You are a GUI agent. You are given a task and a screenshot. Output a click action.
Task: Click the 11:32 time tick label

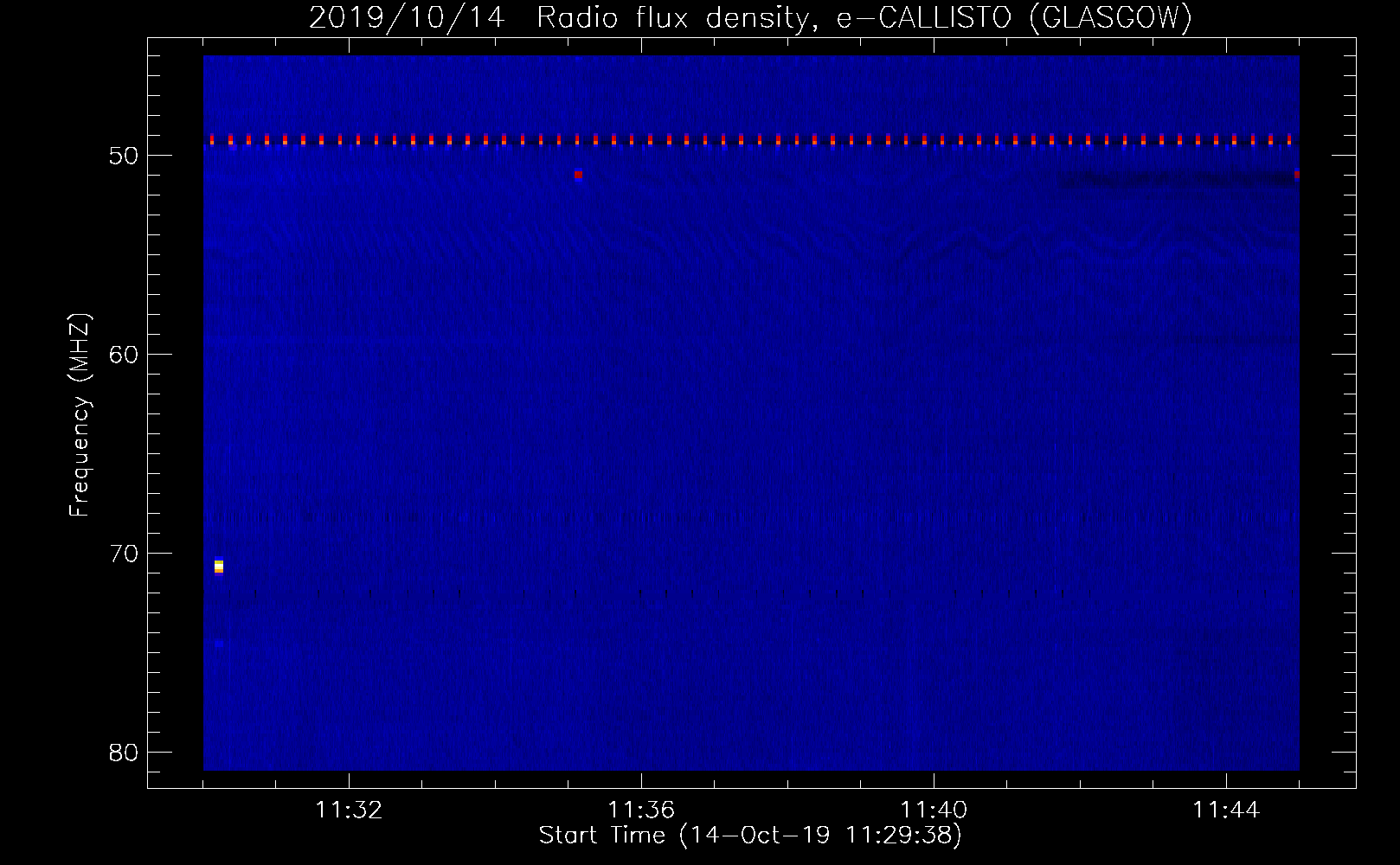349,811
